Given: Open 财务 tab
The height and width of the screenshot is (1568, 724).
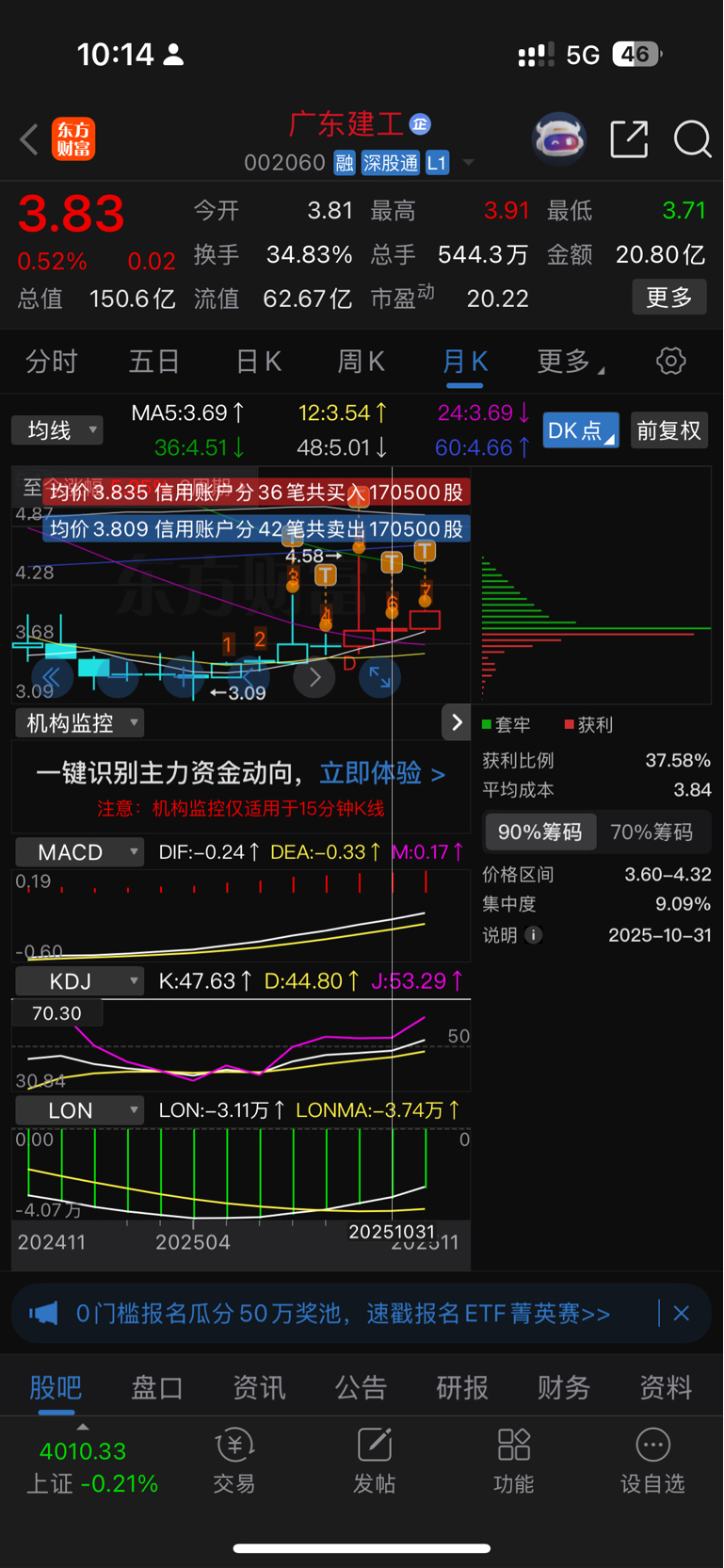Looking at the screenshot, I should pos(564,1386).
